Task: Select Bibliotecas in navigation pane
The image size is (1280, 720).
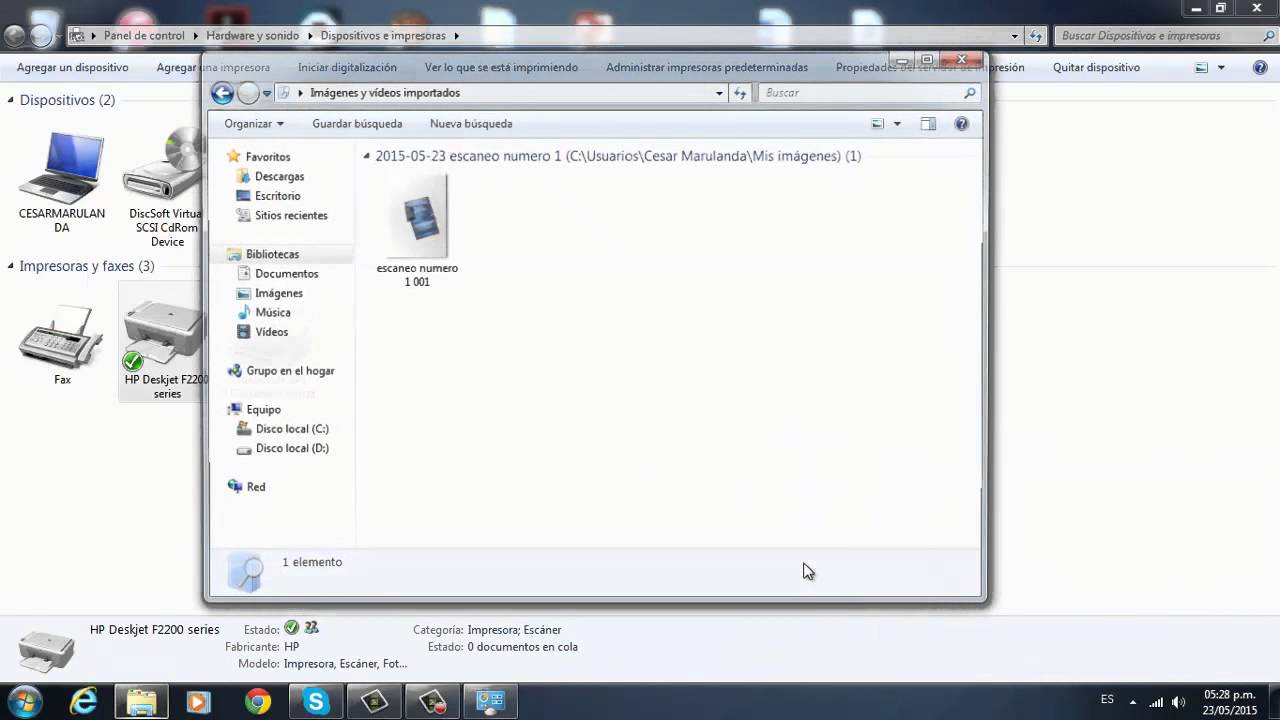Action: [x=272, y=254]
